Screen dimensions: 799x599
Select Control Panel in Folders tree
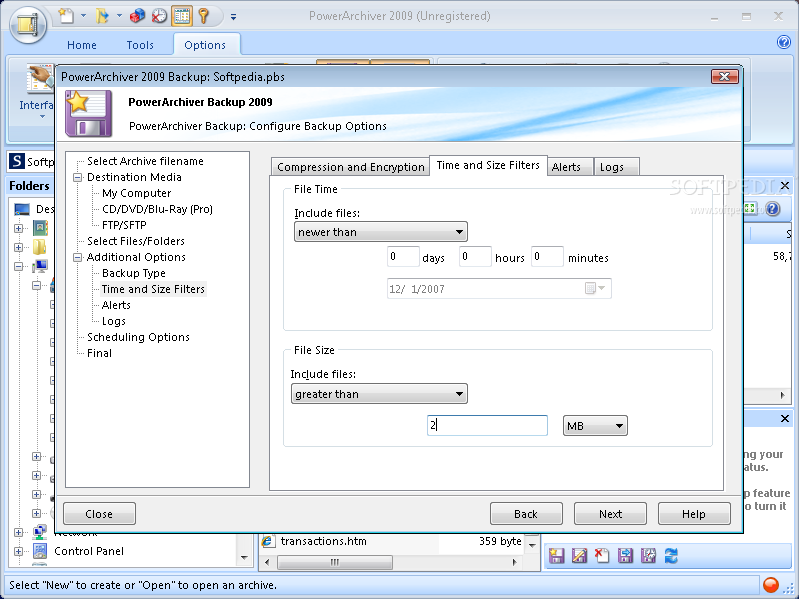[x=89, y=551]
